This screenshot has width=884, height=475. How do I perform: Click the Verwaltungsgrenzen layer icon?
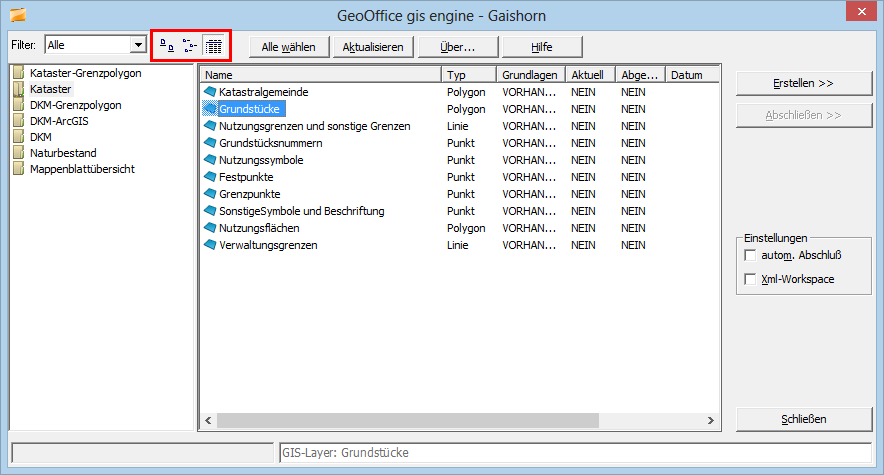click(210, 244)
